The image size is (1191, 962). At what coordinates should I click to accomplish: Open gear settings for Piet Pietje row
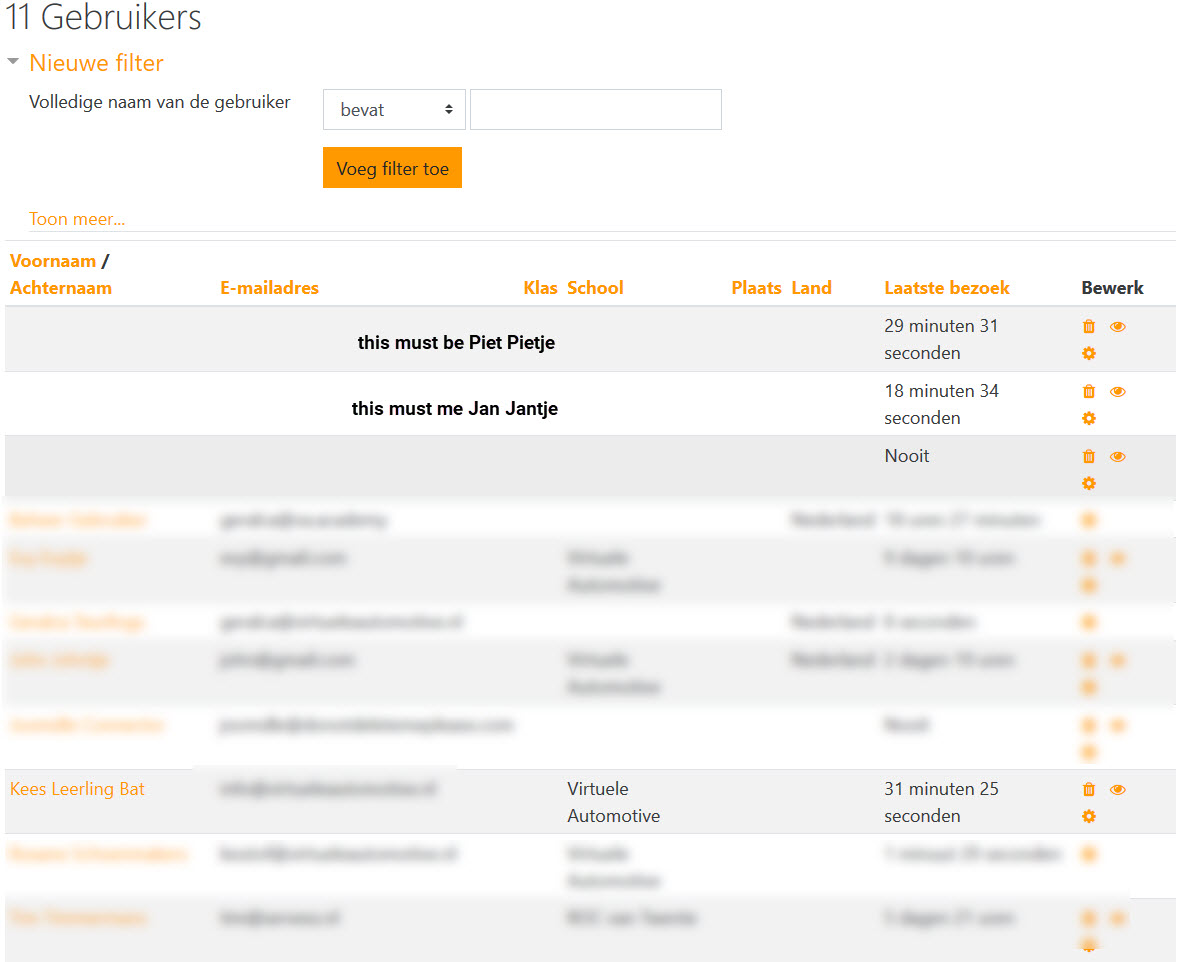1089,353
